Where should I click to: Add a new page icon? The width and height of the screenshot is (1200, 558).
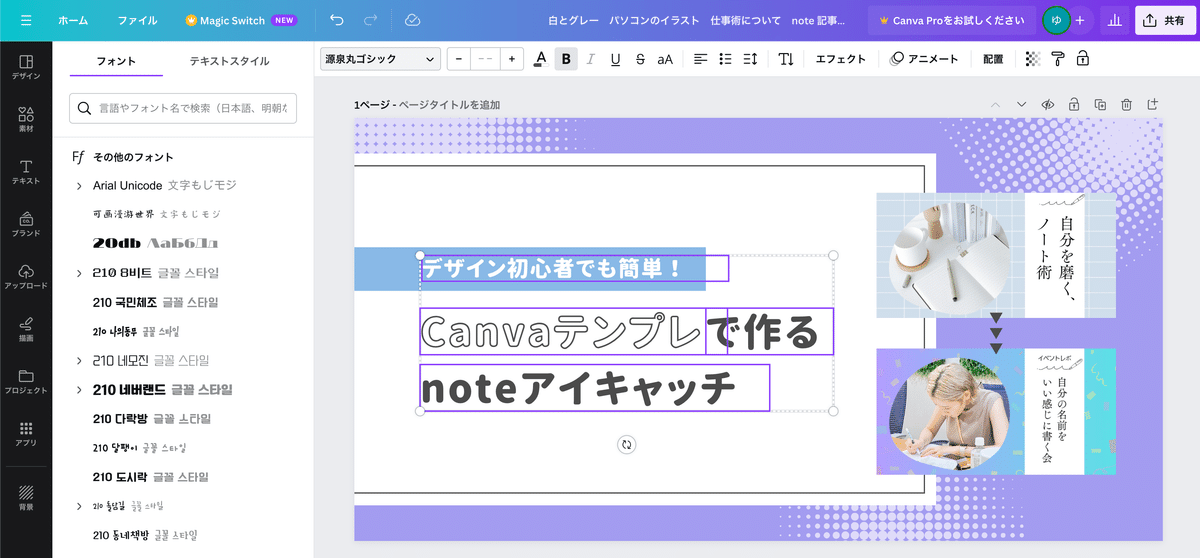(x=1152, y=104)
